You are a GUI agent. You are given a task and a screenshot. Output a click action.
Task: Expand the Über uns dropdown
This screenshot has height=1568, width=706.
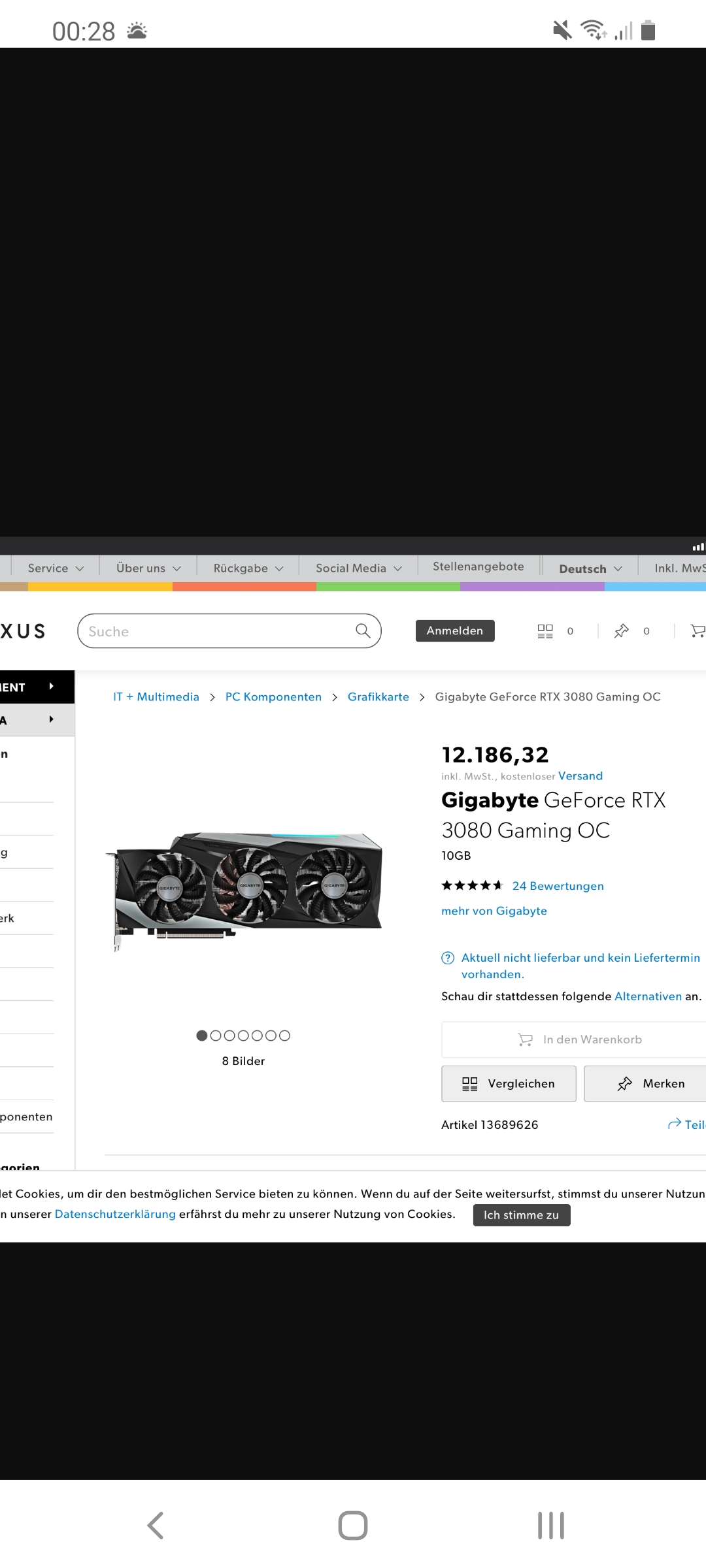tap(148, 568)
